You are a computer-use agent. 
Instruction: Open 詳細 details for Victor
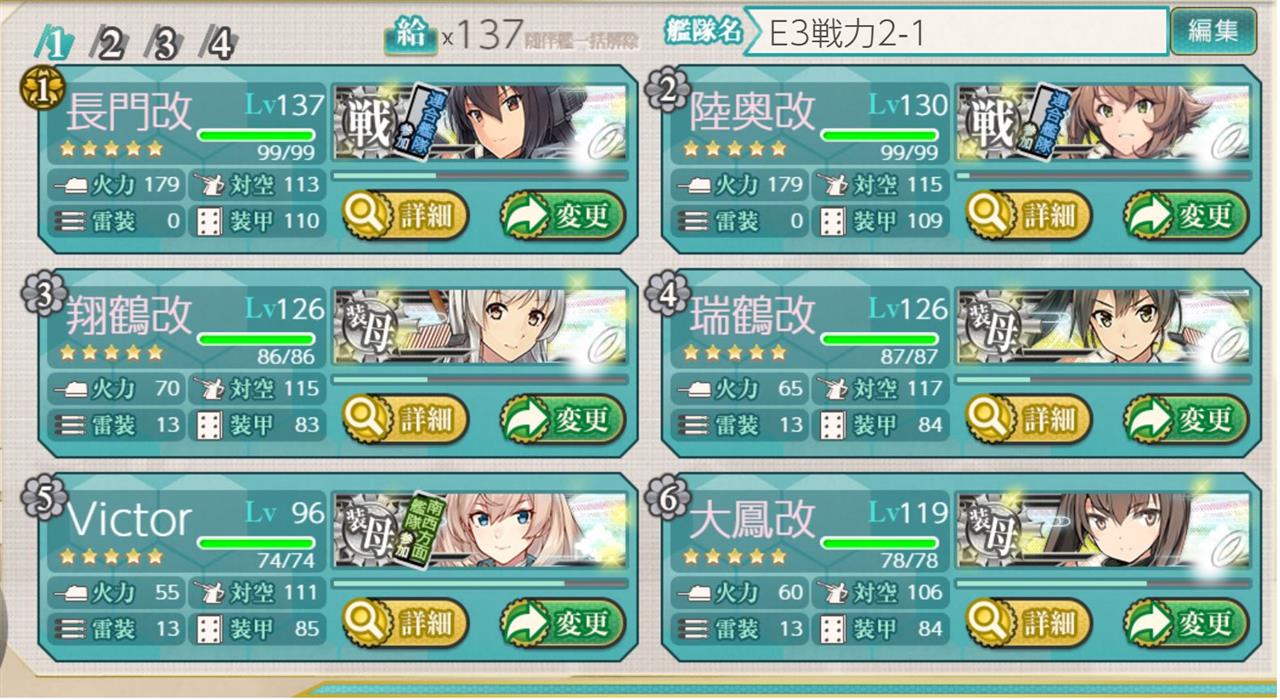(x=405, y=623)
